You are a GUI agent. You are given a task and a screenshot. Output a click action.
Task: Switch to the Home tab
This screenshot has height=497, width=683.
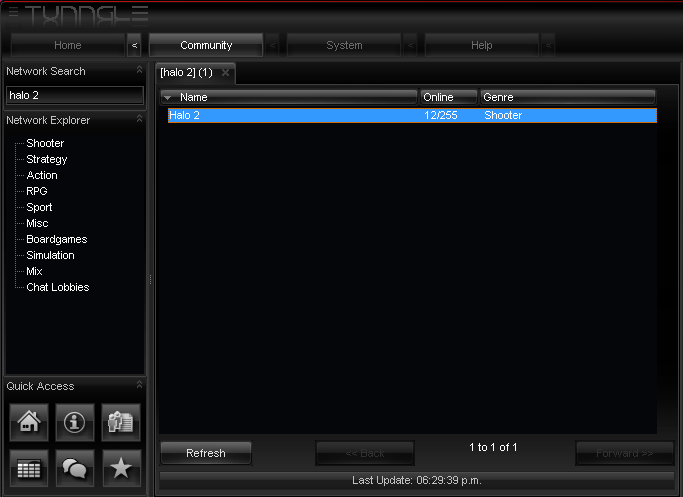(x=68, y=45)
